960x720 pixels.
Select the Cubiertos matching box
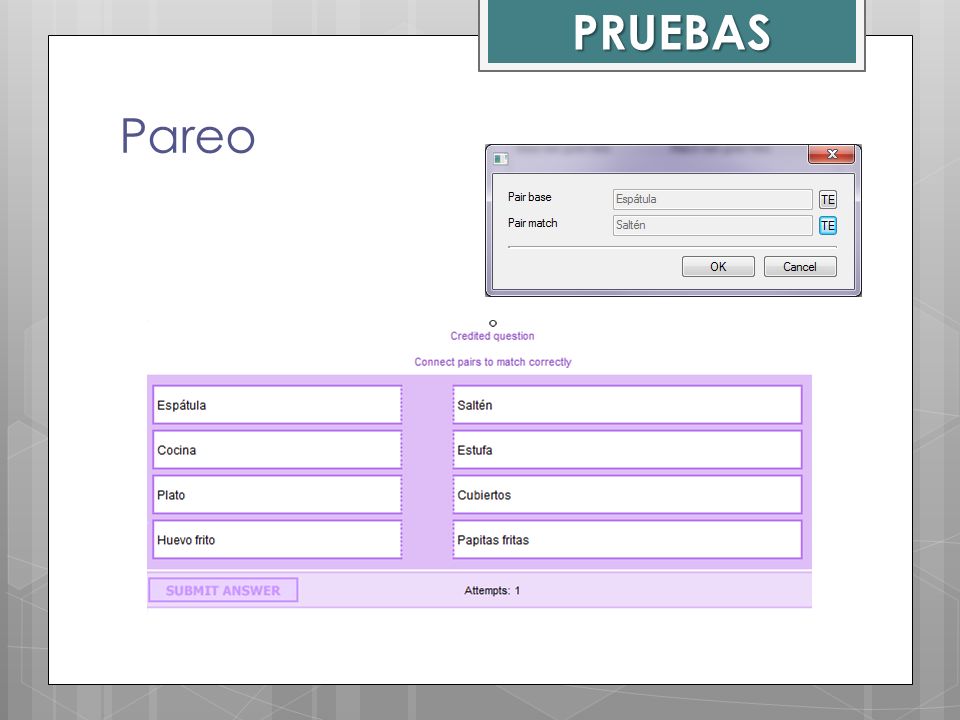[x=627, y=495]
